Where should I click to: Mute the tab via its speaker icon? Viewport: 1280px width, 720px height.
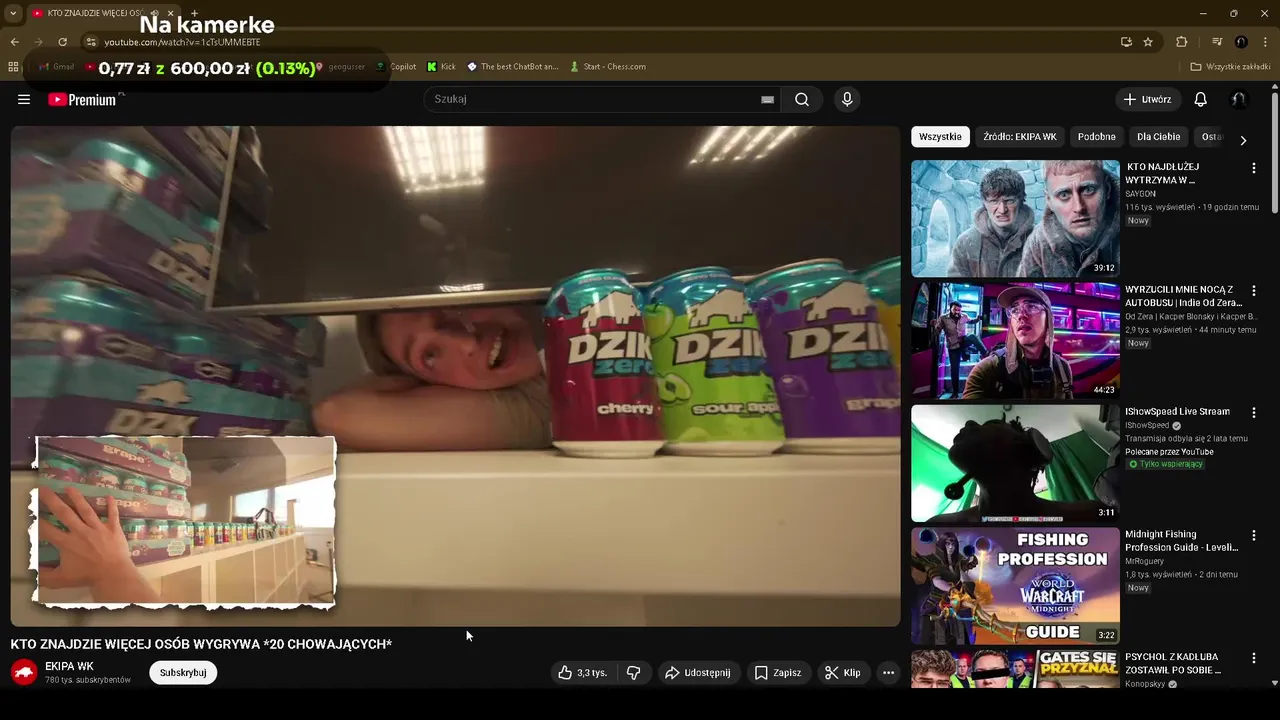point(154,13)
